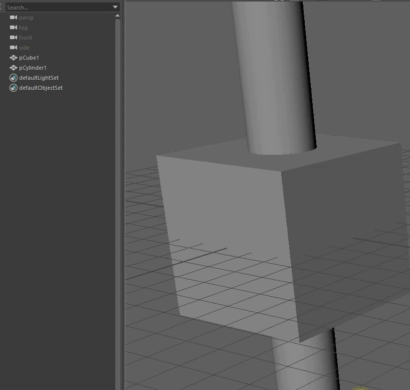
Task: Click the top camera icon
Action: (x=13, y=27)
